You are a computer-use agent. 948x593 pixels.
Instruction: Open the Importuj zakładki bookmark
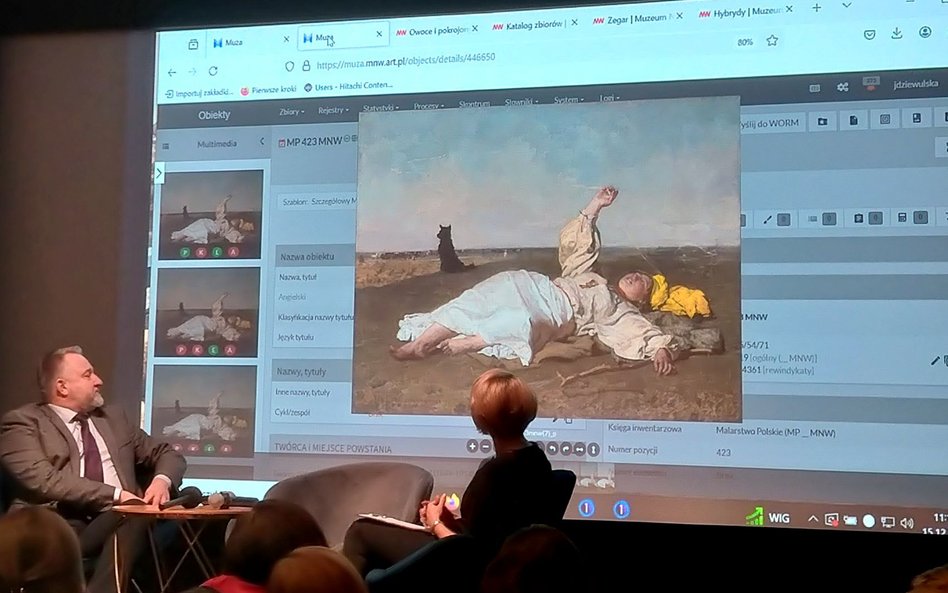199,93
